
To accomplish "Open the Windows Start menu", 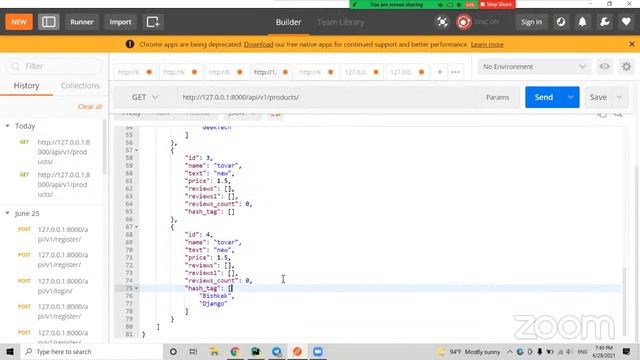I will tap(10, 351).
